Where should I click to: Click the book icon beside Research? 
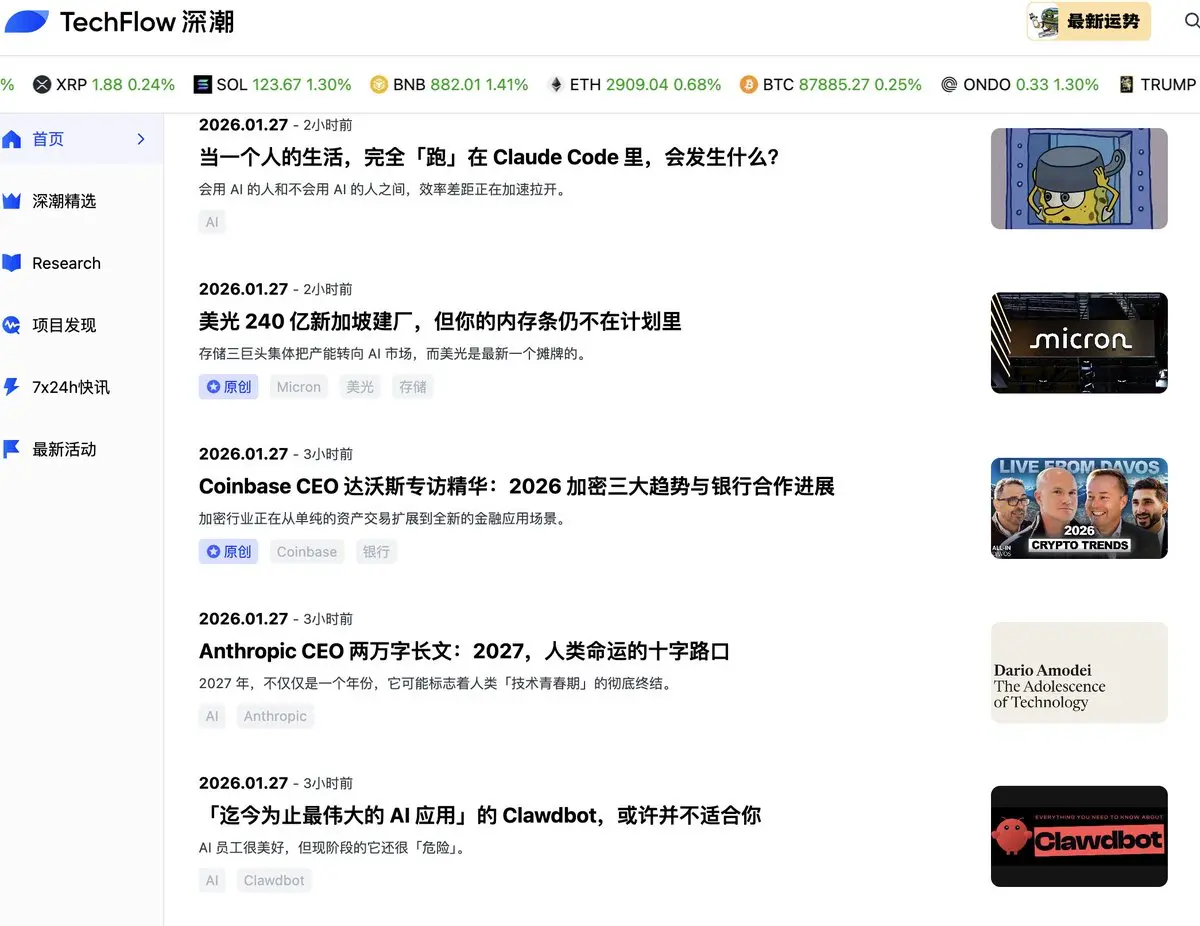click(11, 263)
